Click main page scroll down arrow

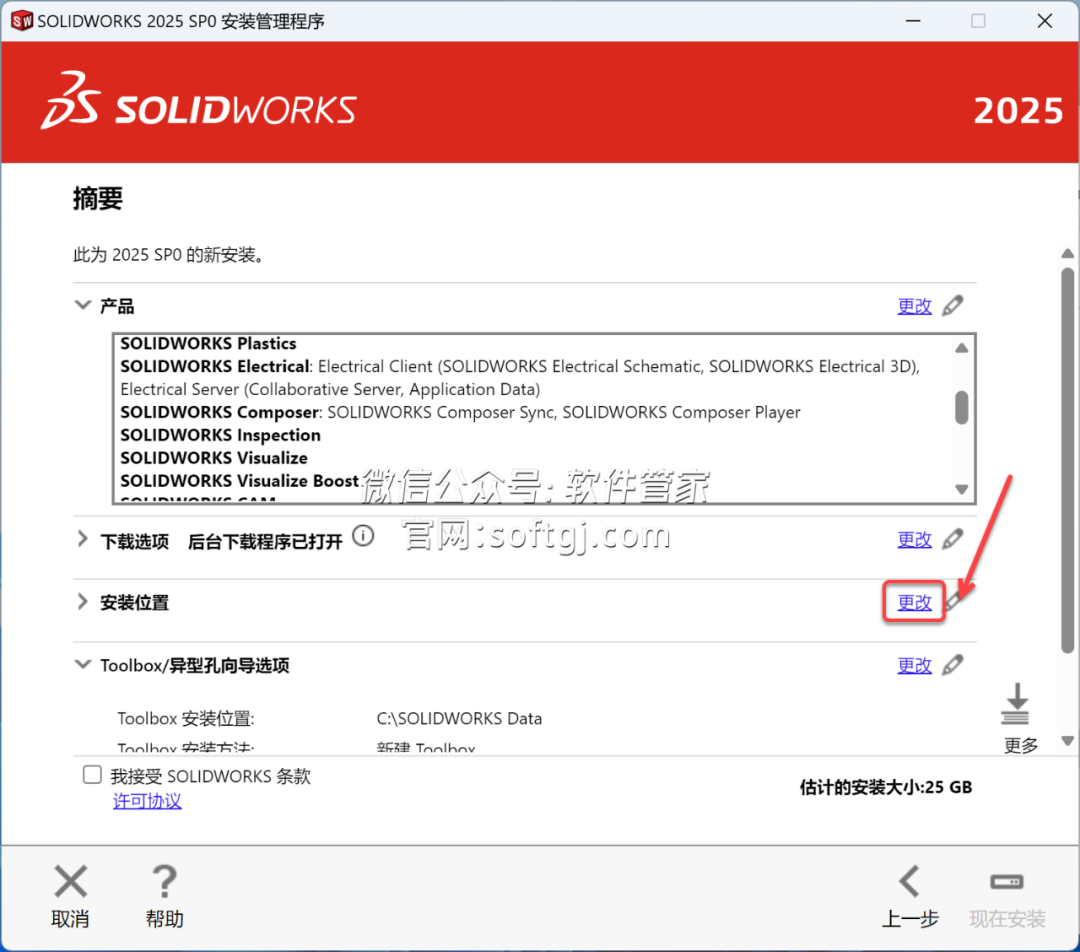tap(1068, 741)
